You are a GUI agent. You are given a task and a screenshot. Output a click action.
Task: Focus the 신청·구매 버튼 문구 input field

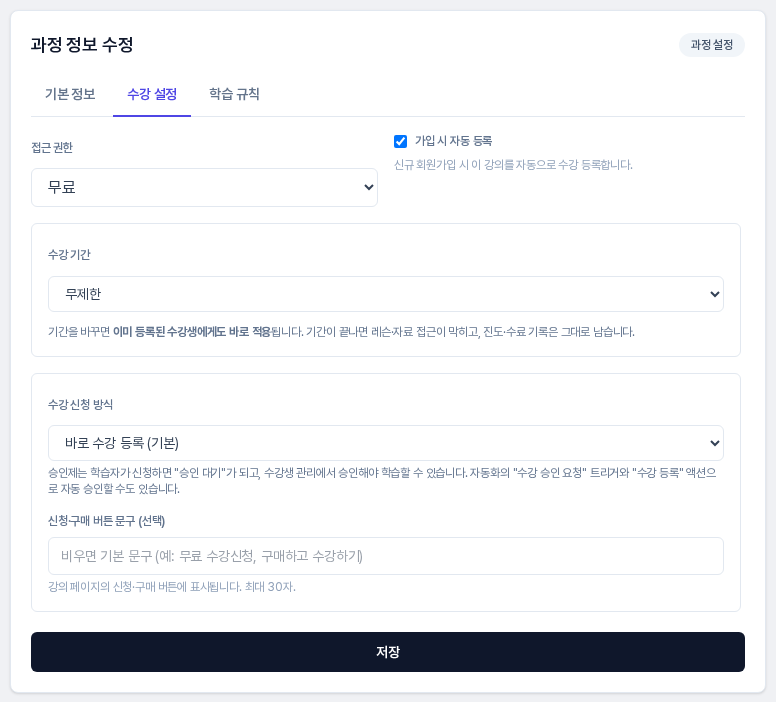coord(386,556)
